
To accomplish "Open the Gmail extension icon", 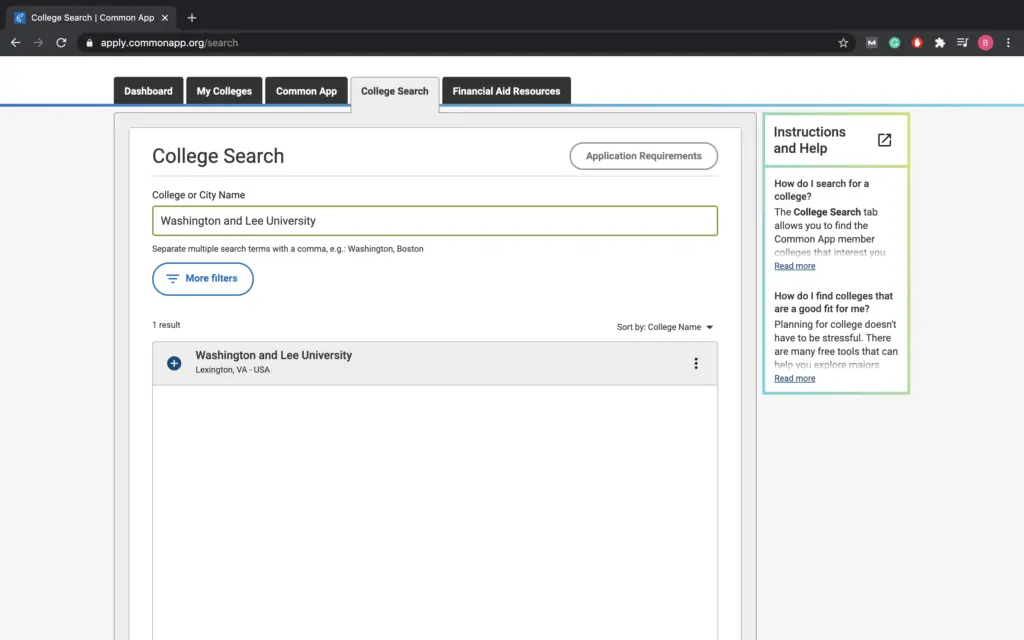I will (871, 42).
